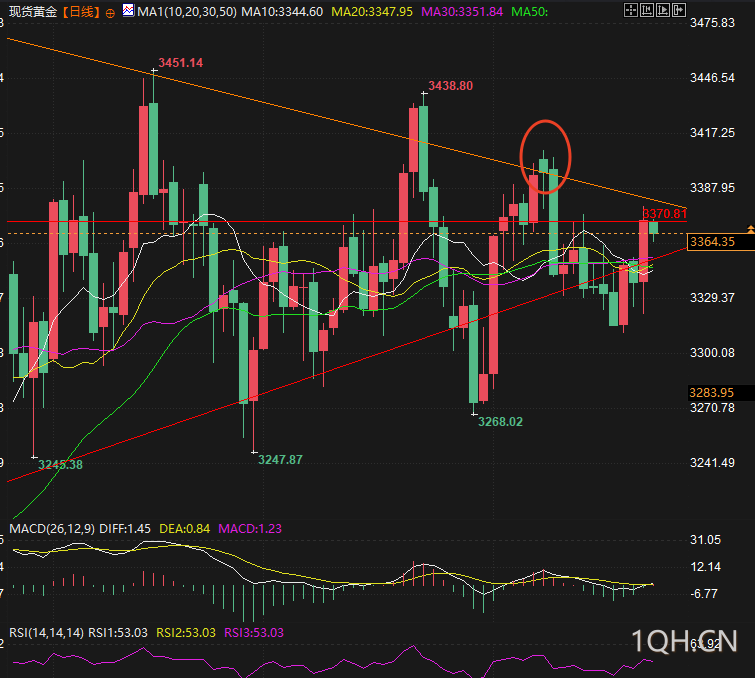
Task: Click the axis play-forward chart icon
Action: coord(663,10)
